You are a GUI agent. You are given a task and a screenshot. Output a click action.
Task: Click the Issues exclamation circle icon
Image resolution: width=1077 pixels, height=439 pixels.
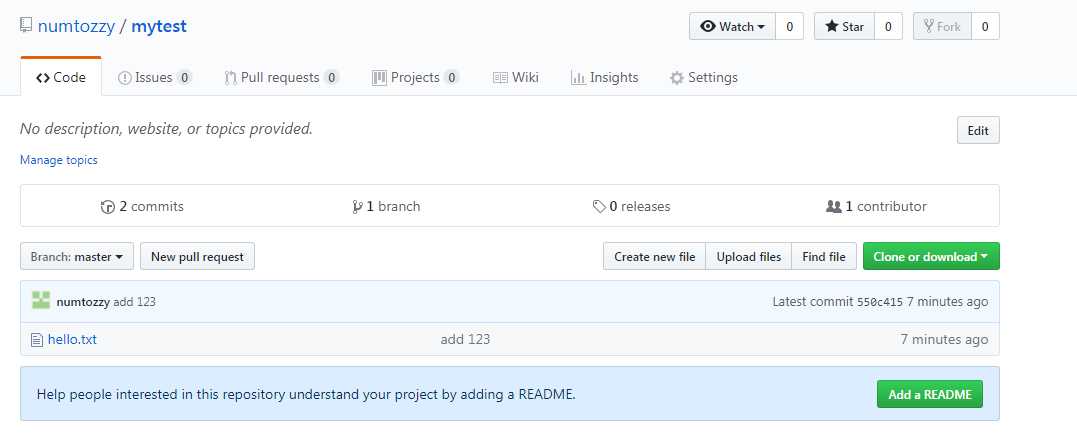click(124, 78)
